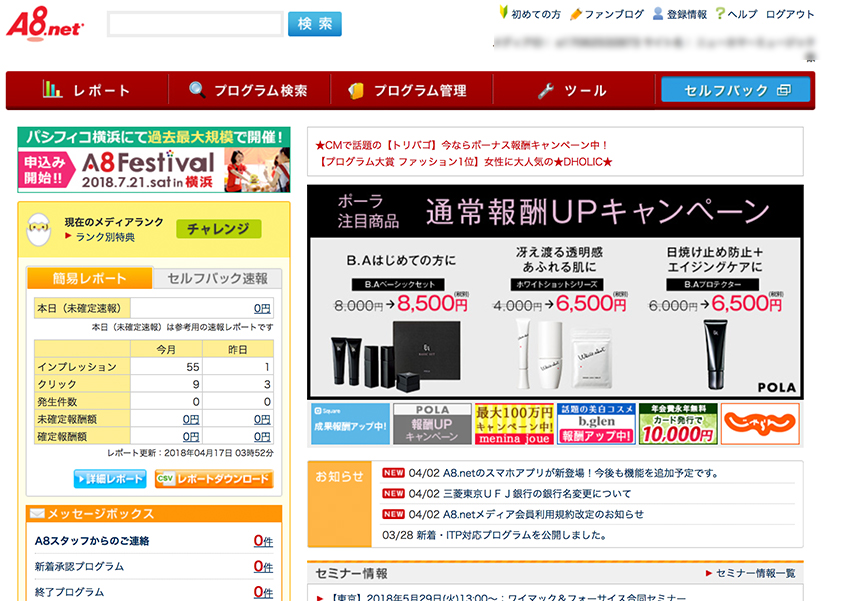Open the DHOLIC program award link
Image resolution: width=860 pixels, height=601 pixels.
tap(463, 162)
